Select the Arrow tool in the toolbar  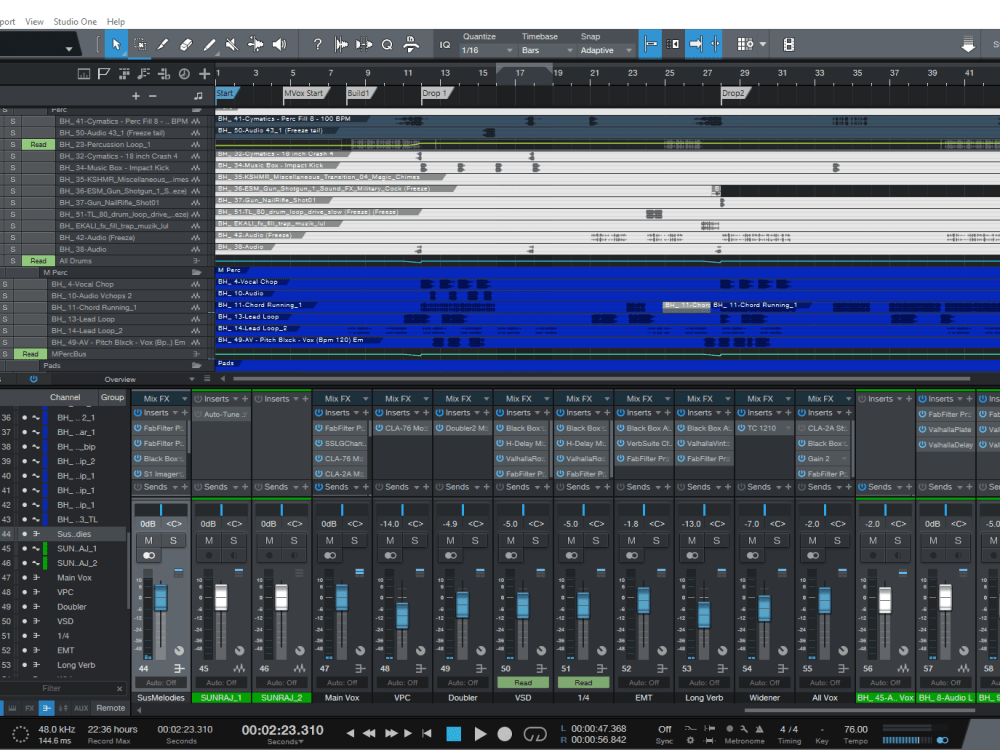tap(116, 44)
